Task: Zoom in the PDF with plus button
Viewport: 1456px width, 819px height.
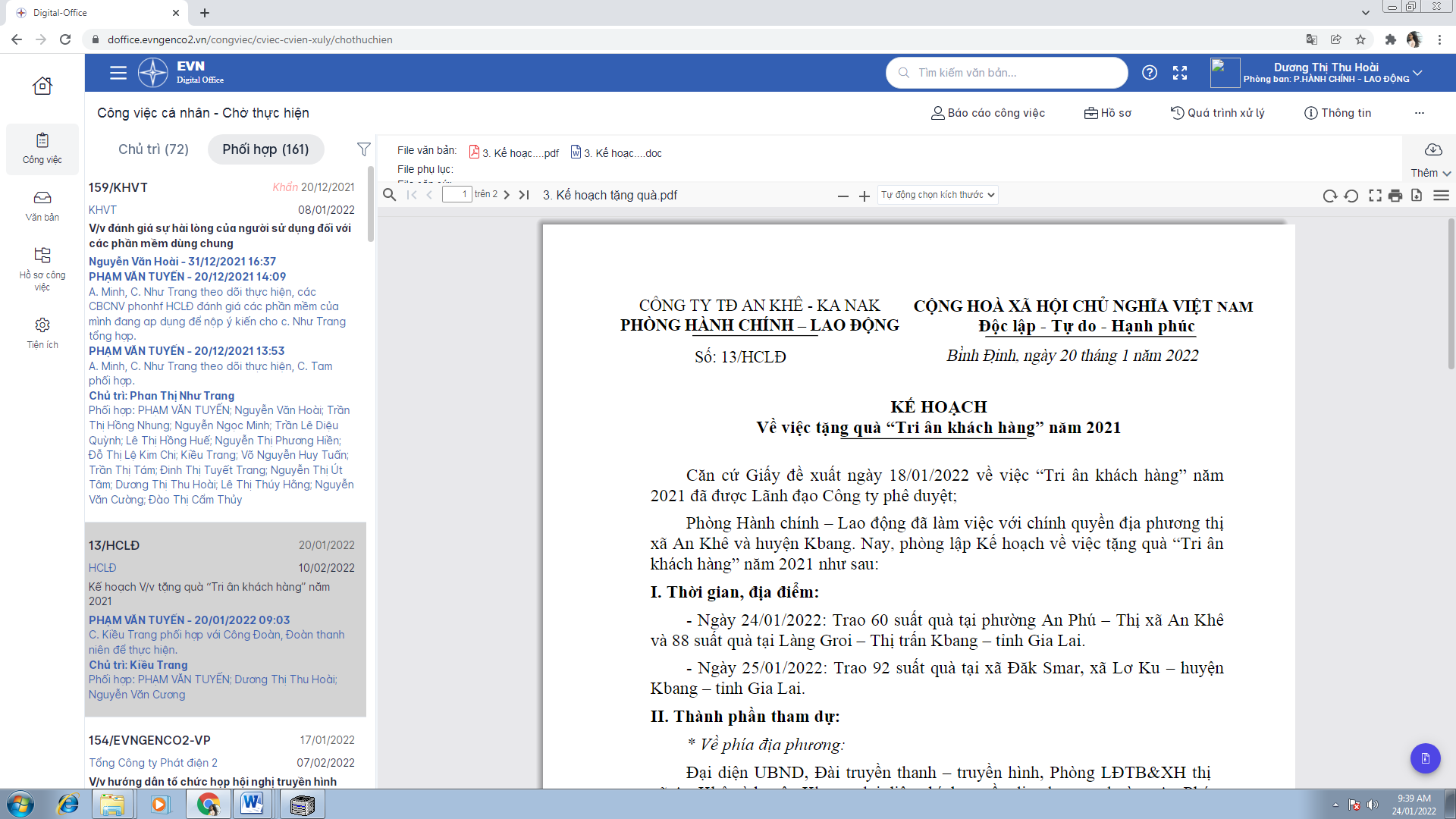Action: click(864, 196)
